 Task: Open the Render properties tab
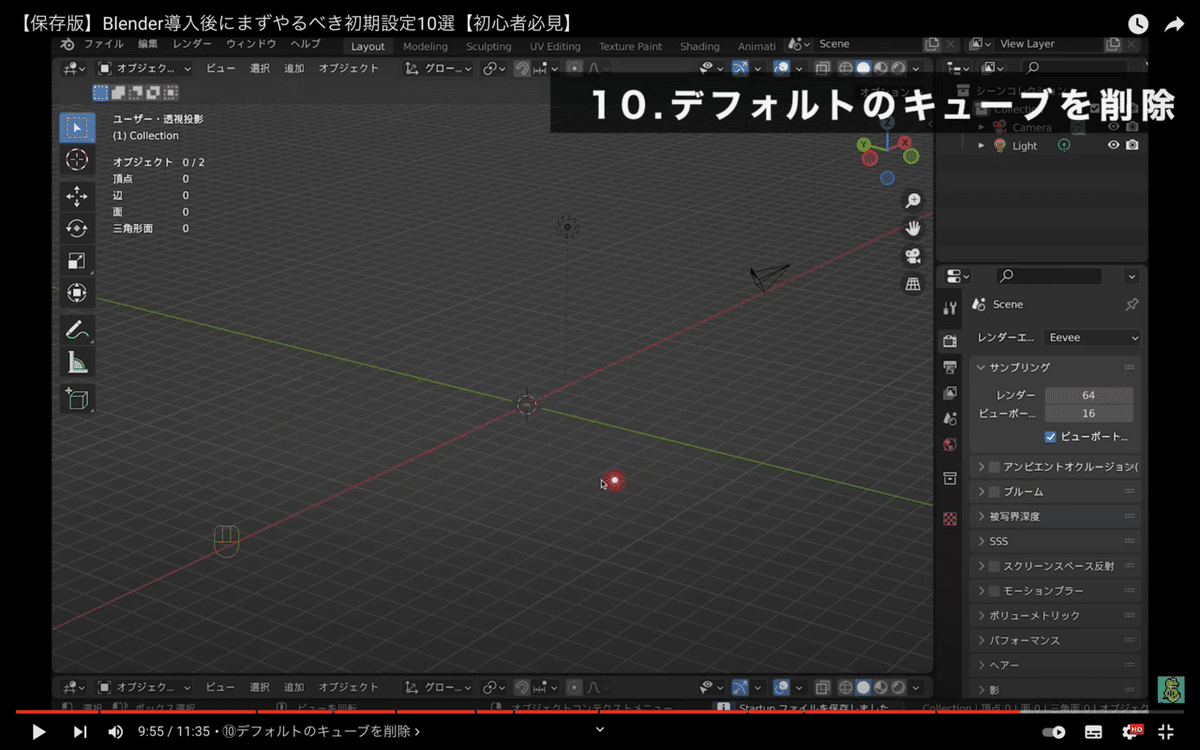pos(950,341)
